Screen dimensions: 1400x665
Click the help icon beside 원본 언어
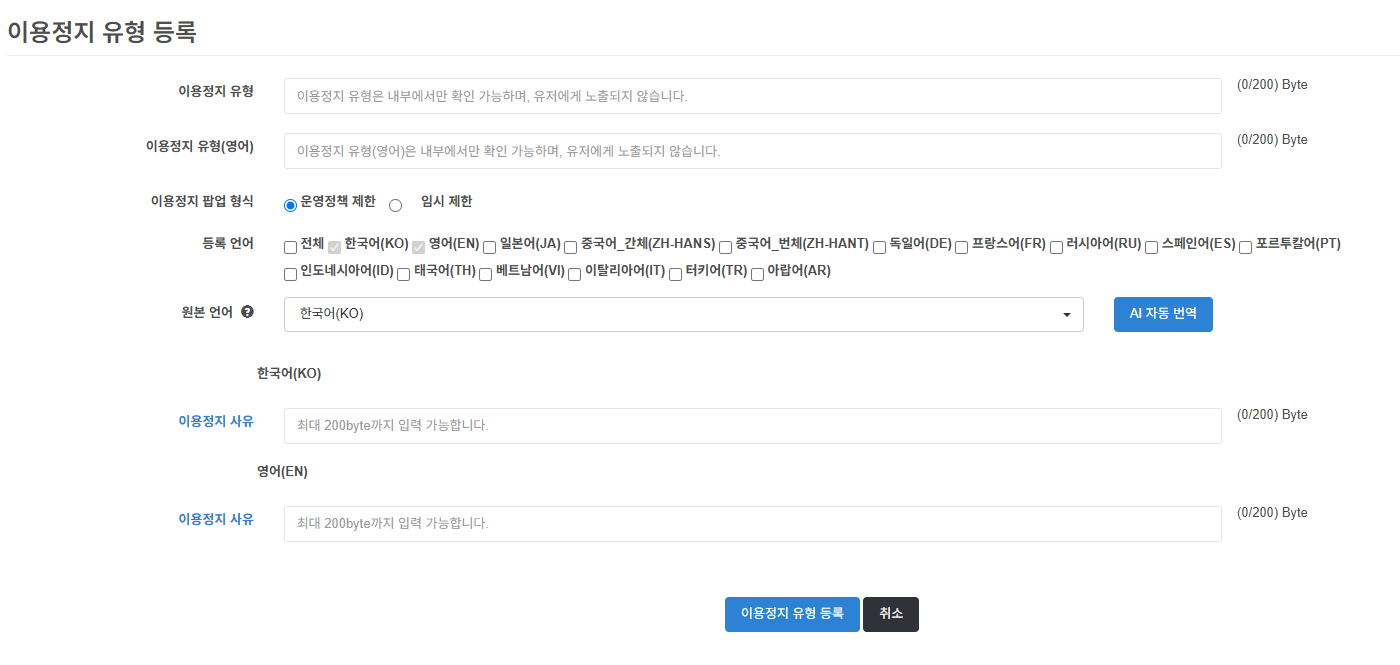click(247, 312)
